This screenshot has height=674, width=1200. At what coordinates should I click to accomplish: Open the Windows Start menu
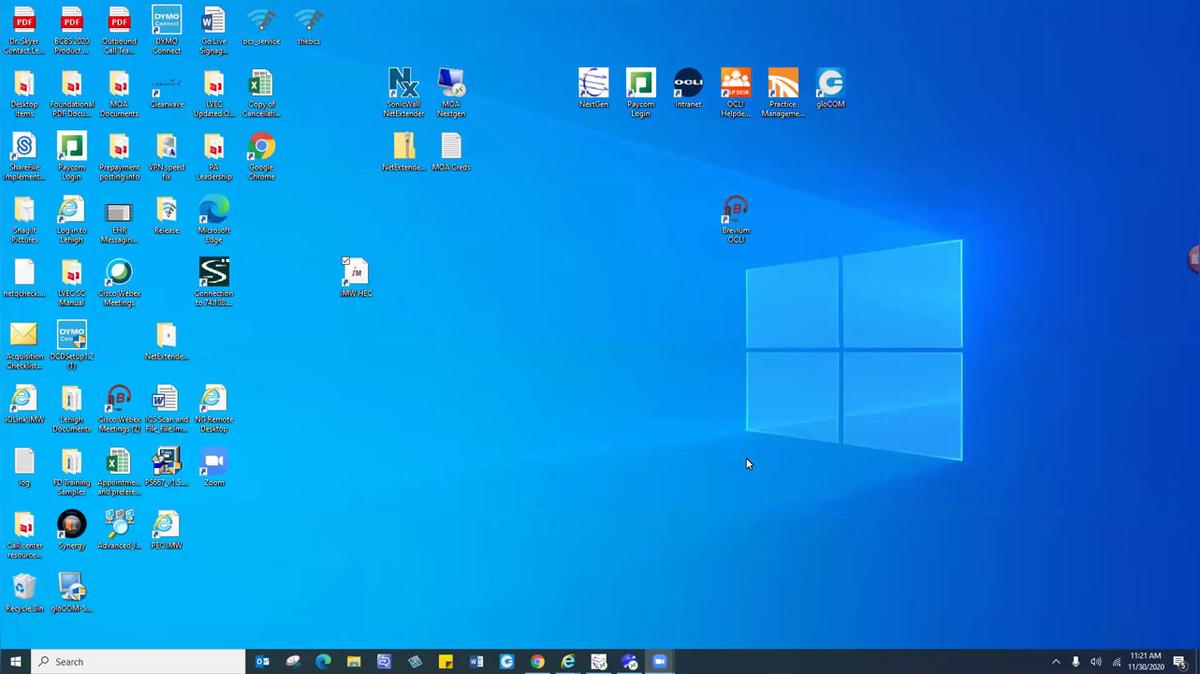(16, 662)
